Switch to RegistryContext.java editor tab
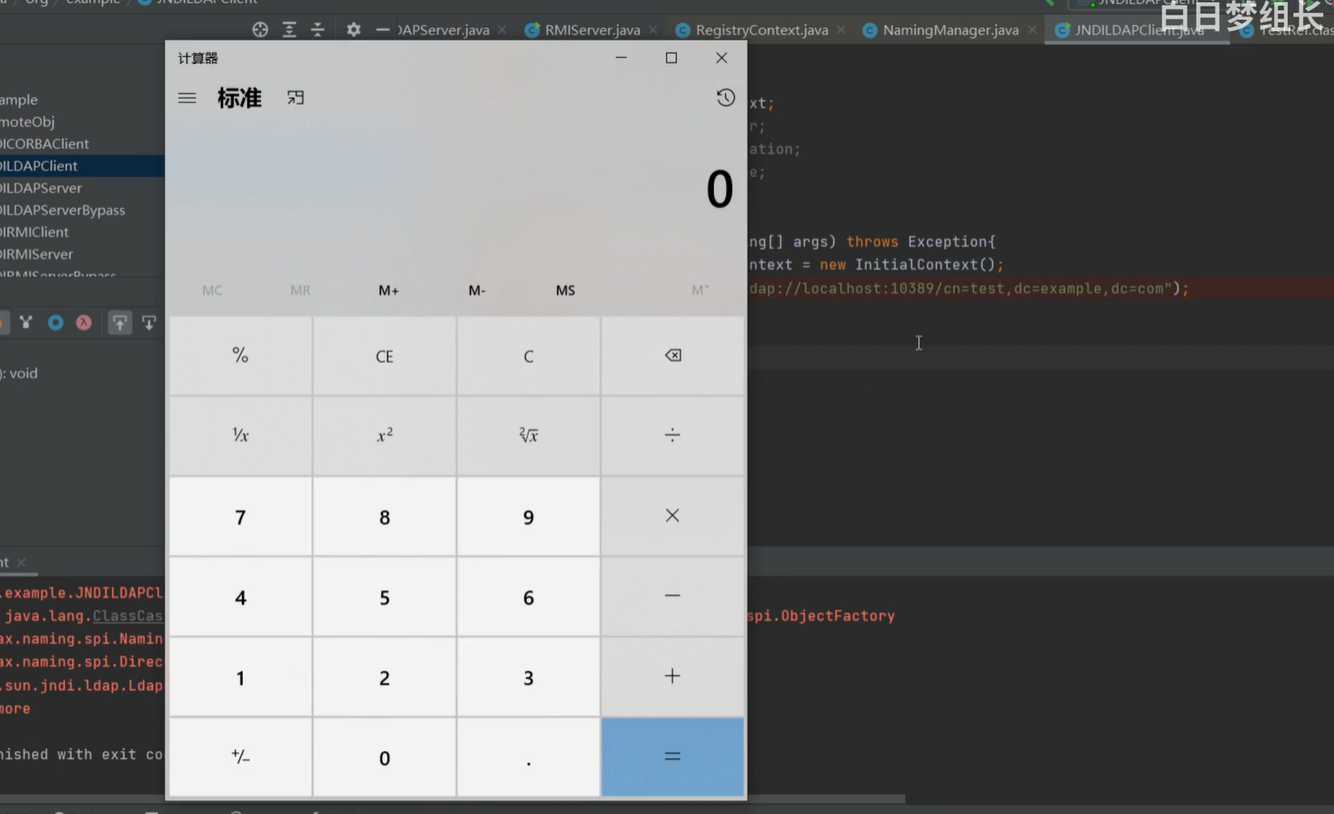 click(x=761, y=30)
